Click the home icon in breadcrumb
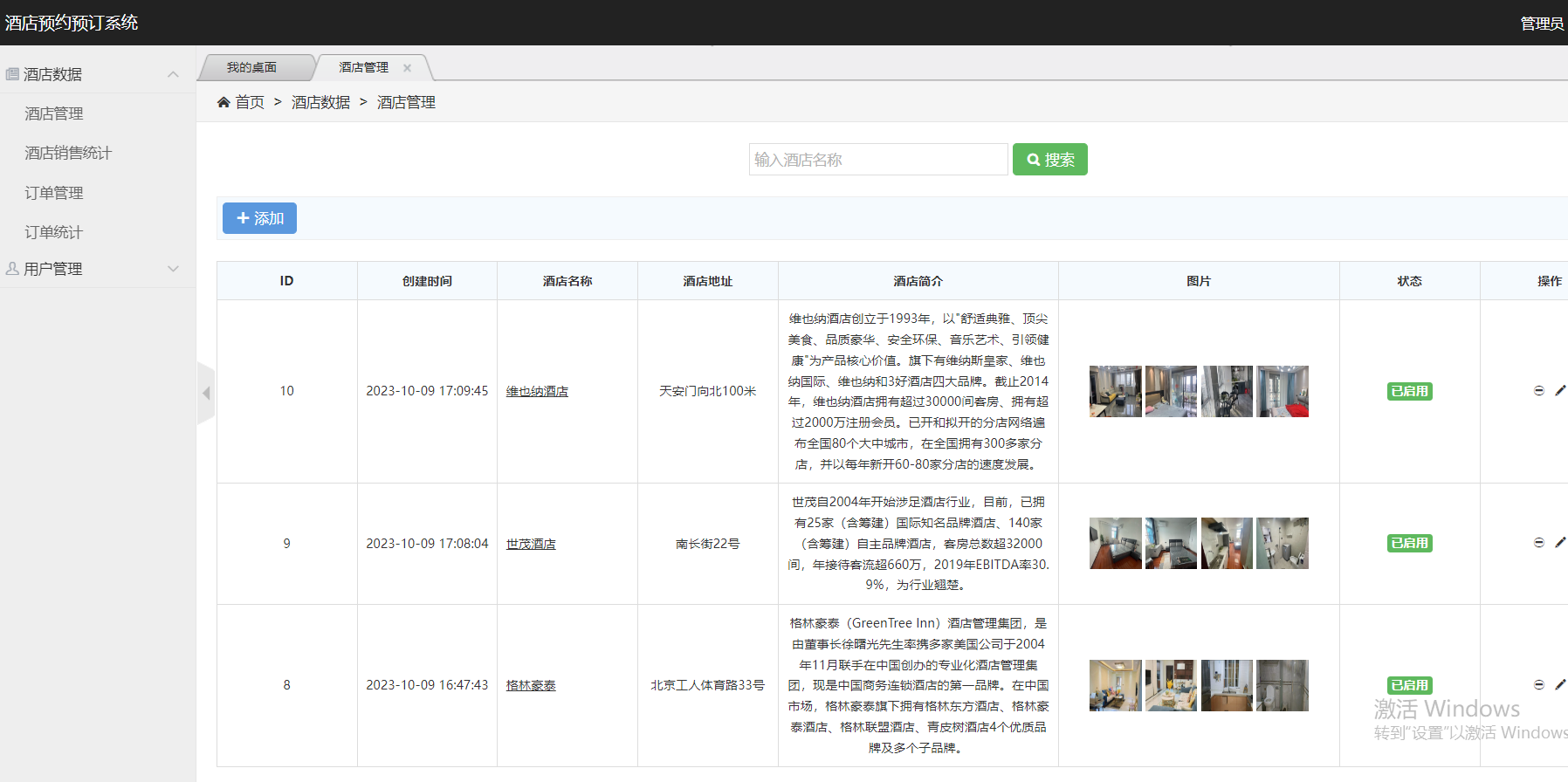This screenshot has height=782, width=1568. (224, 102)
